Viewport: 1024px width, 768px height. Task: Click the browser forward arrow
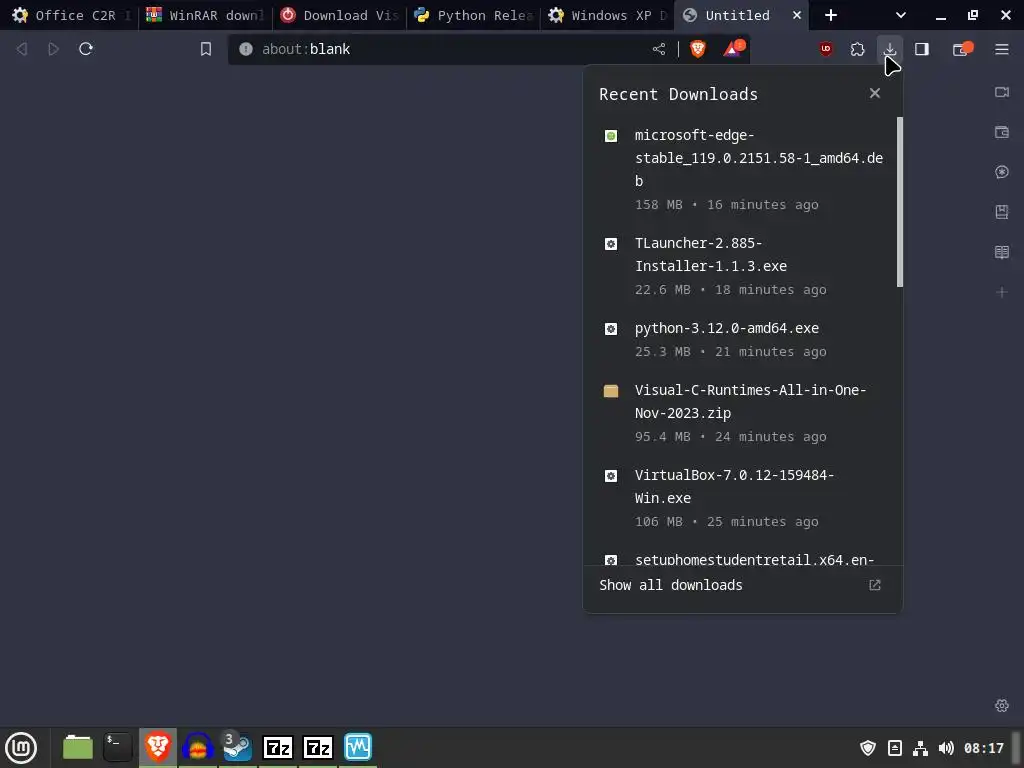point(54,49)
